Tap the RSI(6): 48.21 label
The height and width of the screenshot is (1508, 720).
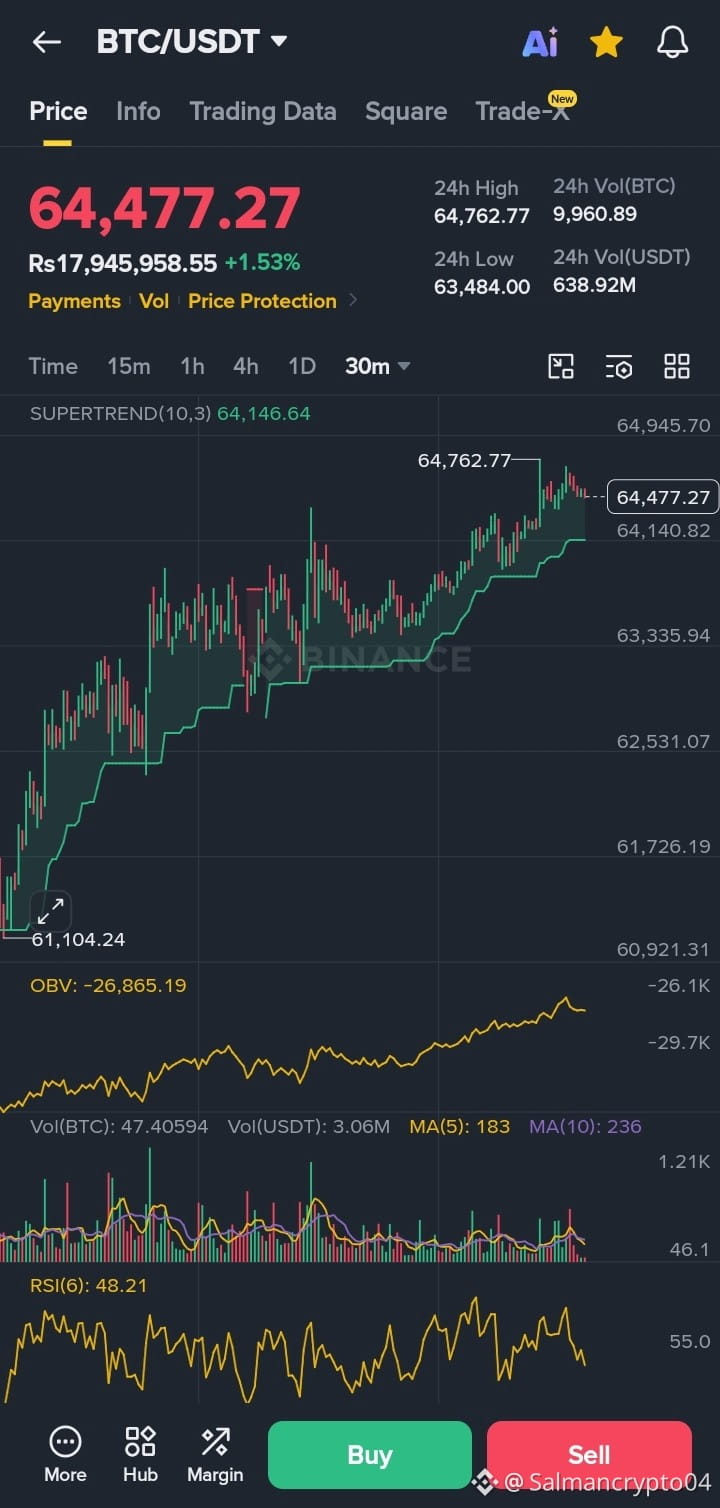coord(88,1285)
